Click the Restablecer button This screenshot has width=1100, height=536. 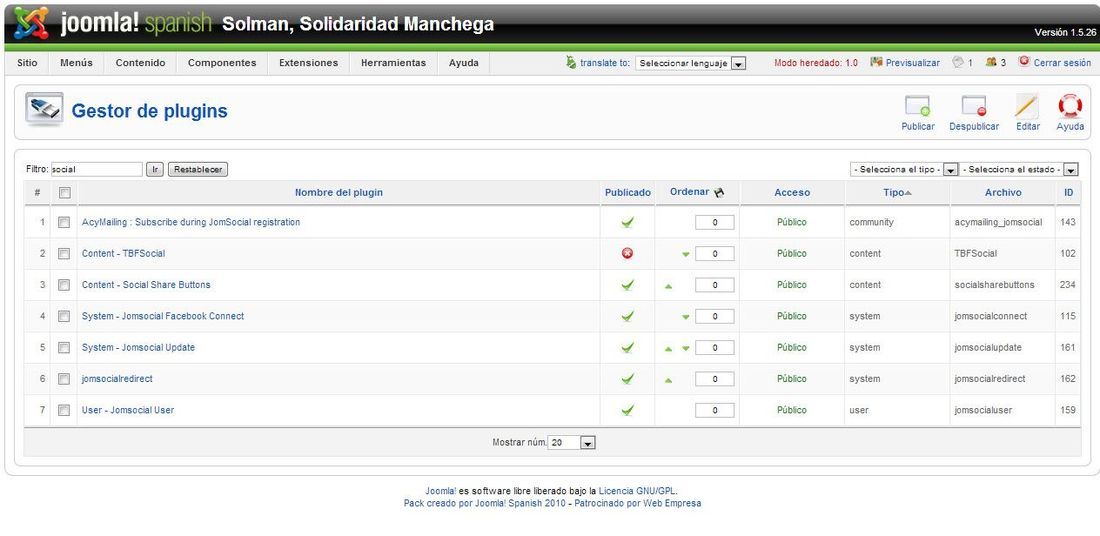198,170
